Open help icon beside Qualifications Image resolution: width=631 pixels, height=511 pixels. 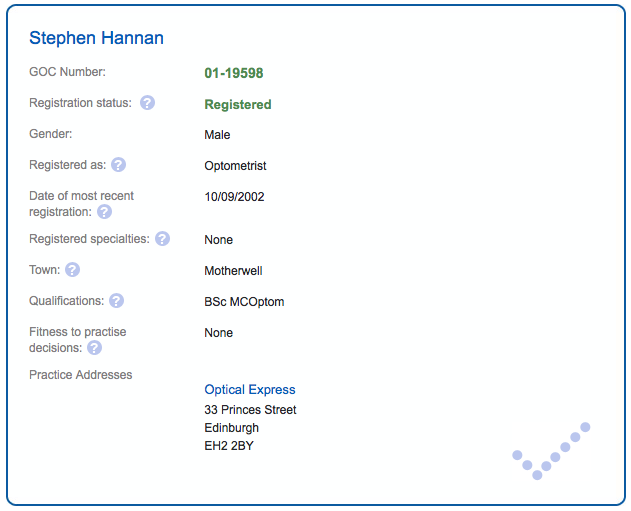tap(116, 301)
